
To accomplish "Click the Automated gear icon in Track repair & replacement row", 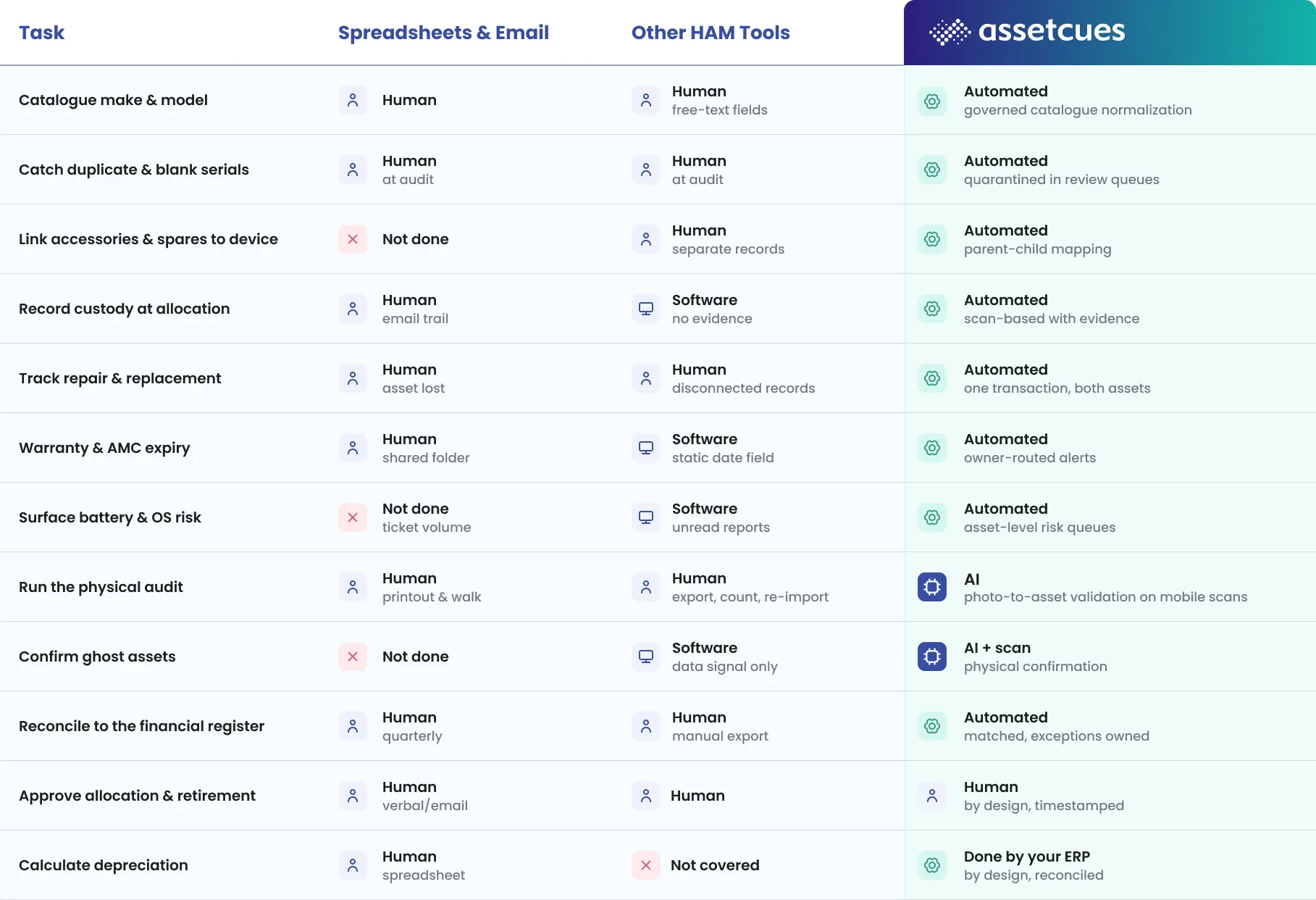I will click(932, 378).
